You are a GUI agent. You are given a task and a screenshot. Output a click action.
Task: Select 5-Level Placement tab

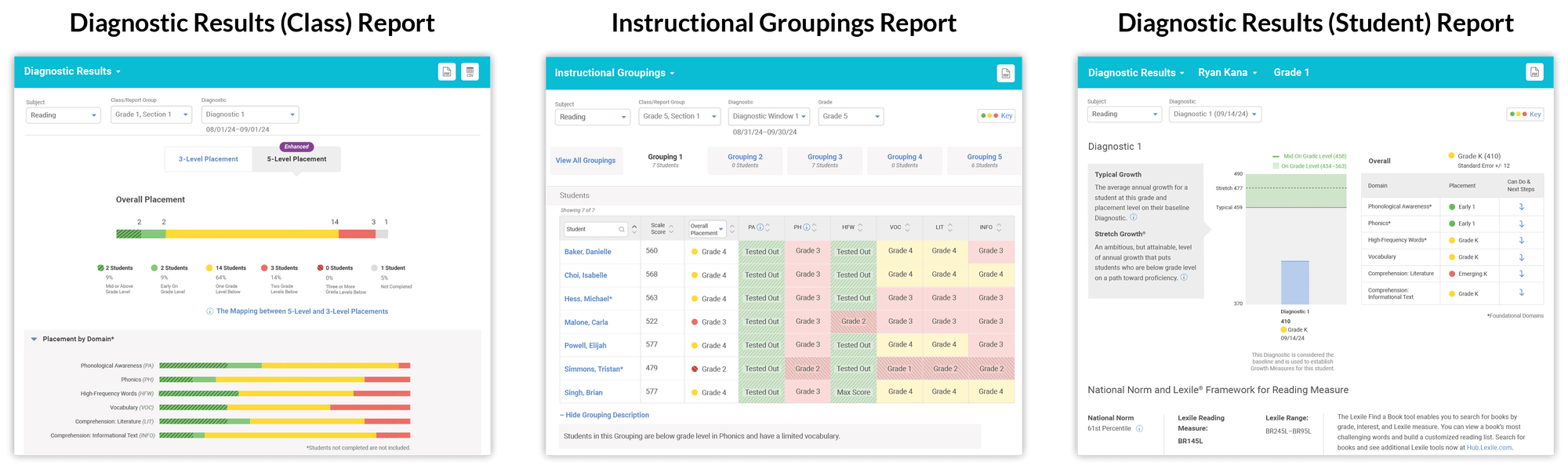pyautogui.click(x=296, y=159)
